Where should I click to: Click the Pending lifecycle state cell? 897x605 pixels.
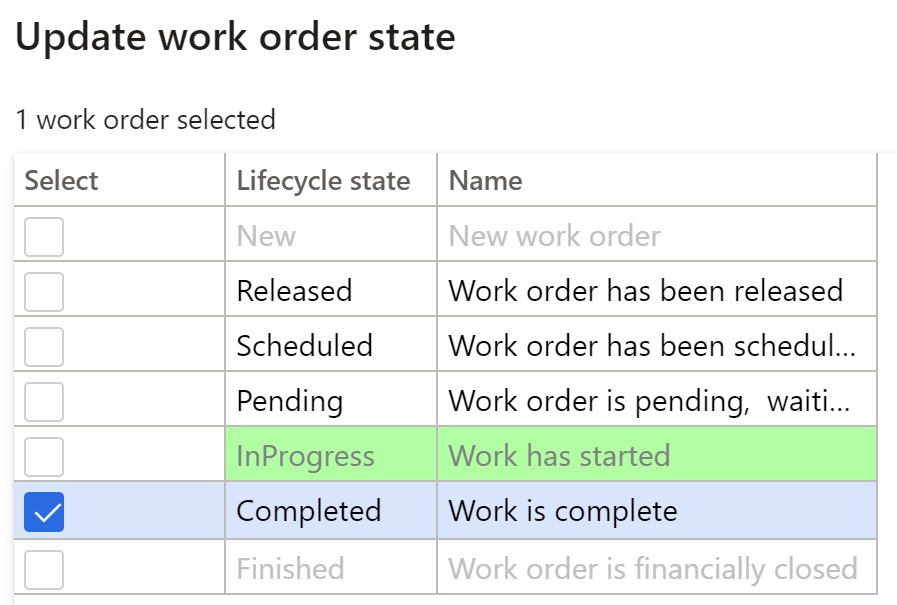point(331,401)
